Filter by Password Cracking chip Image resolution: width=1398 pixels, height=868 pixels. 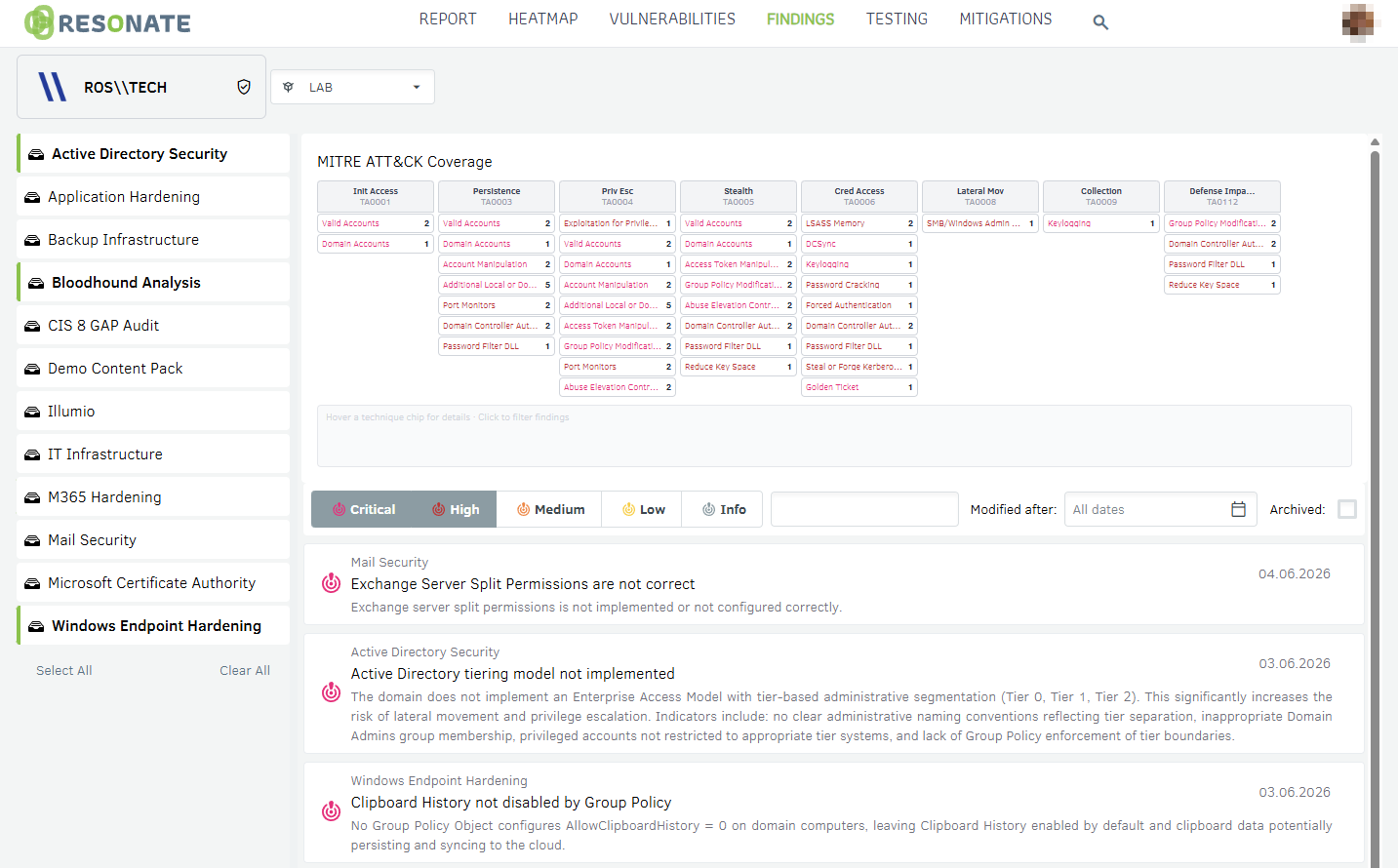[859, 285]
